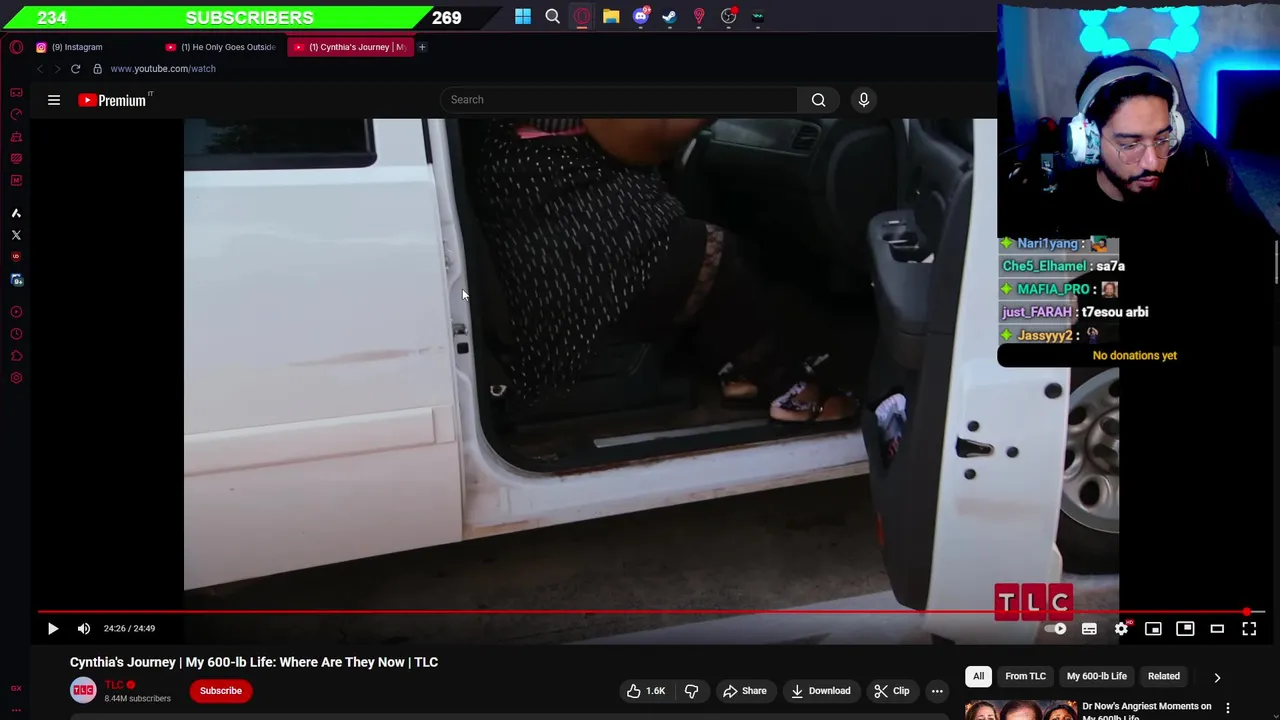This screenshot has height=720, width=1280.
Task: Share the Cynthia's Journey video
Action: [744, 691]
